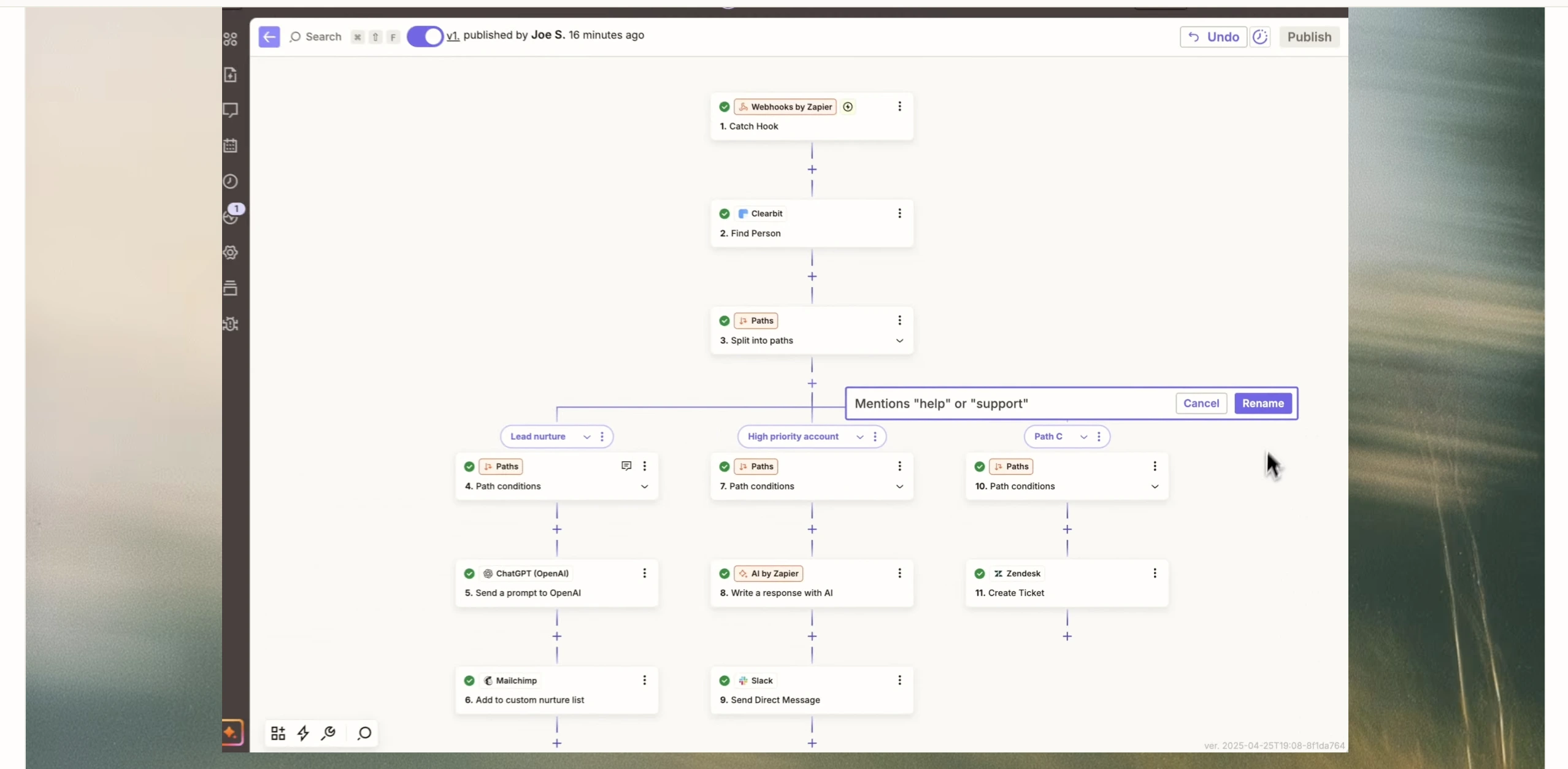This screenshot has height=769, width=1568.
Task: Select the High priority account path label
Action: (x=793, y=437)
